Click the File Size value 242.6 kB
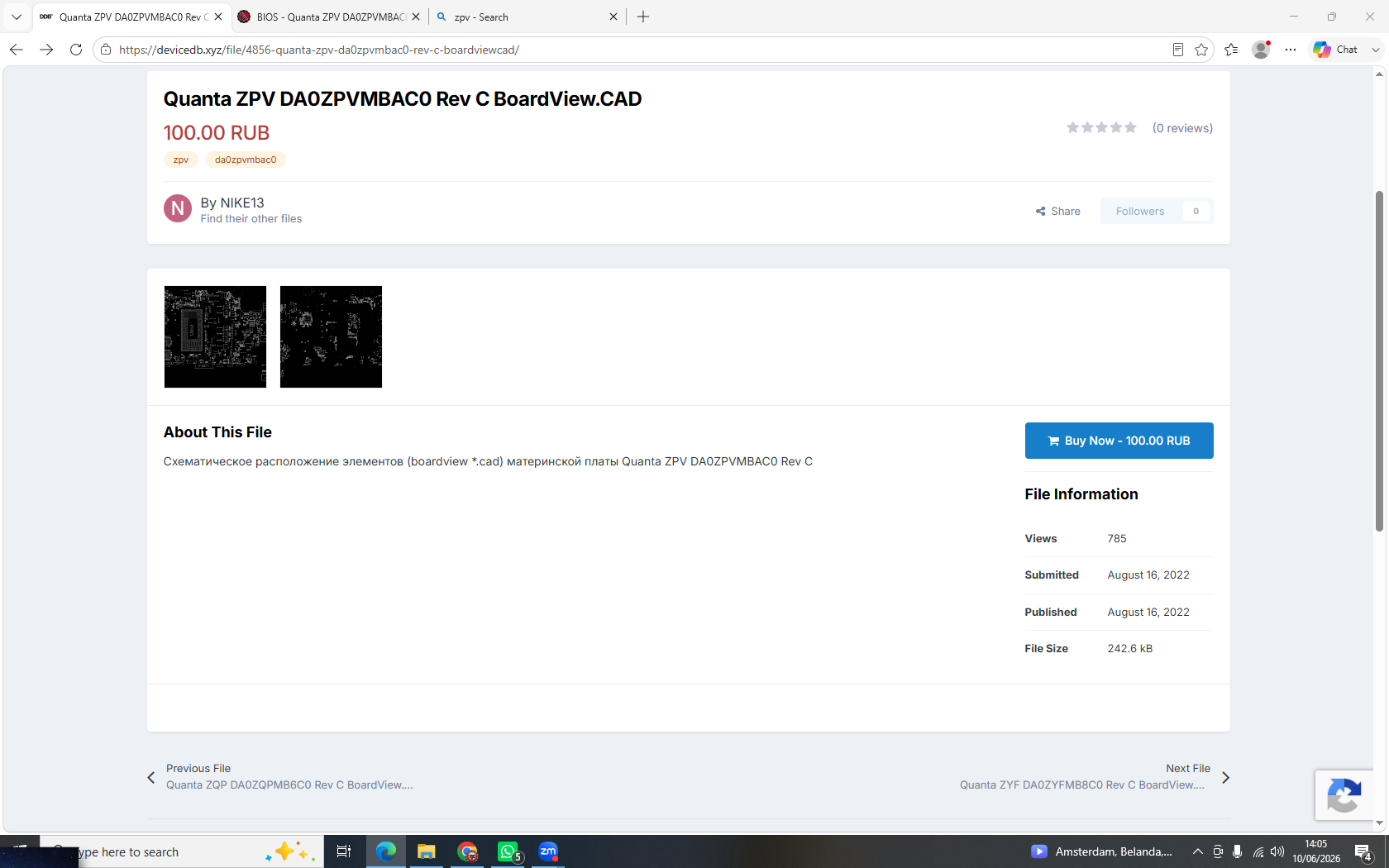 pyautogui.click(x=1130, y=649)
